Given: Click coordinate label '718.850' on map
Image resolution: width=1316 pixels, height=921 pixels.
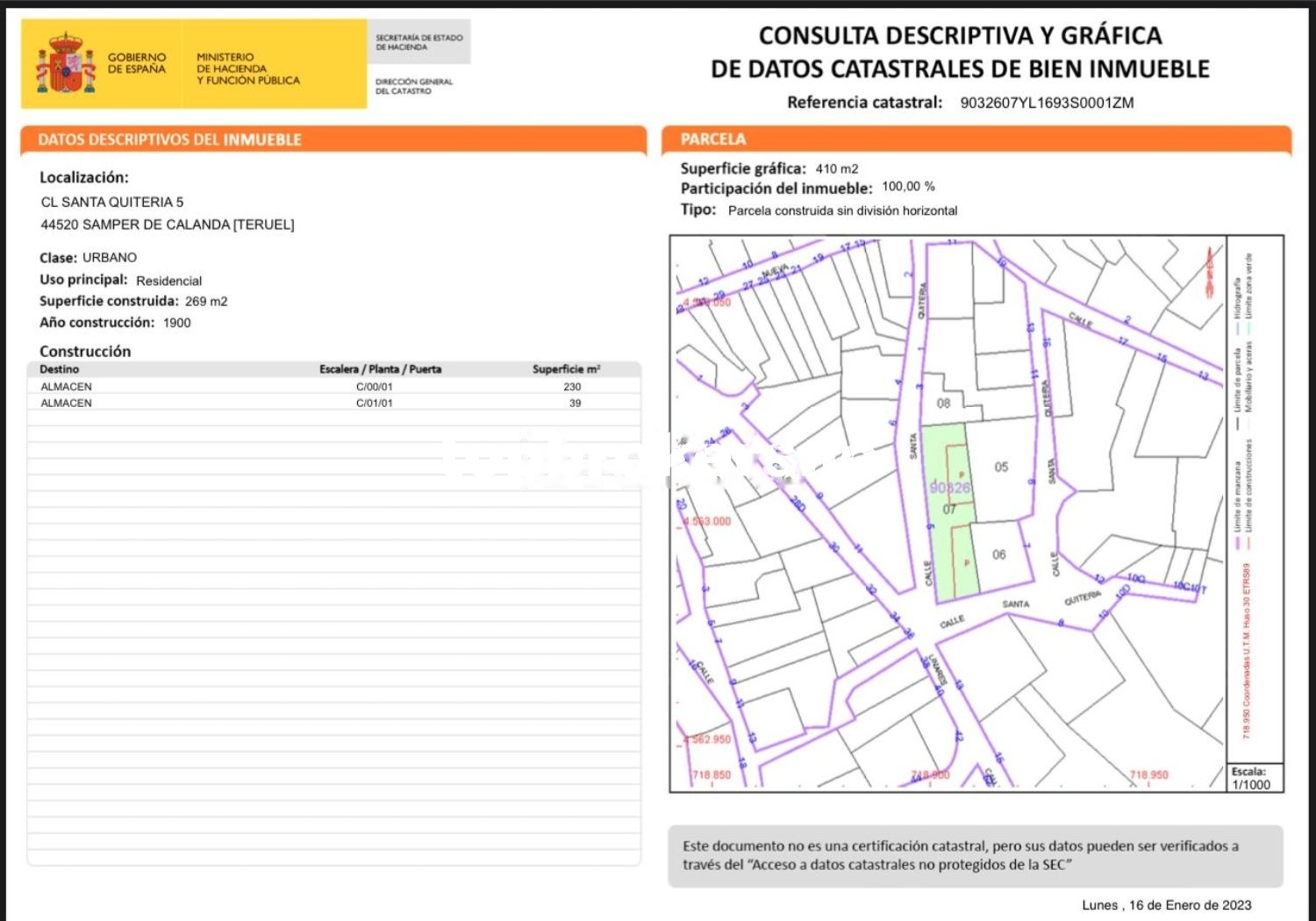Looking at the screenshot, I should tap(712, 775).
